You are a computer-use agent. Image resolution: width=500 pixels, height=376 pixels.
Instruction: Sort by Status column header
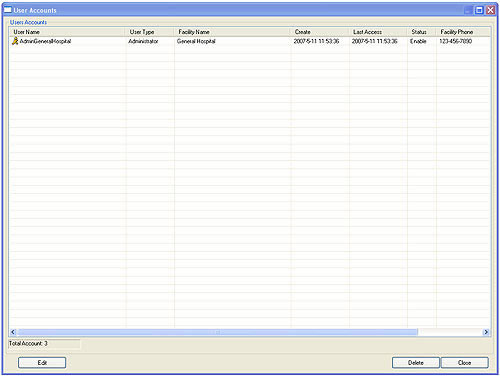pyautogui.click(x=422, y=32)
